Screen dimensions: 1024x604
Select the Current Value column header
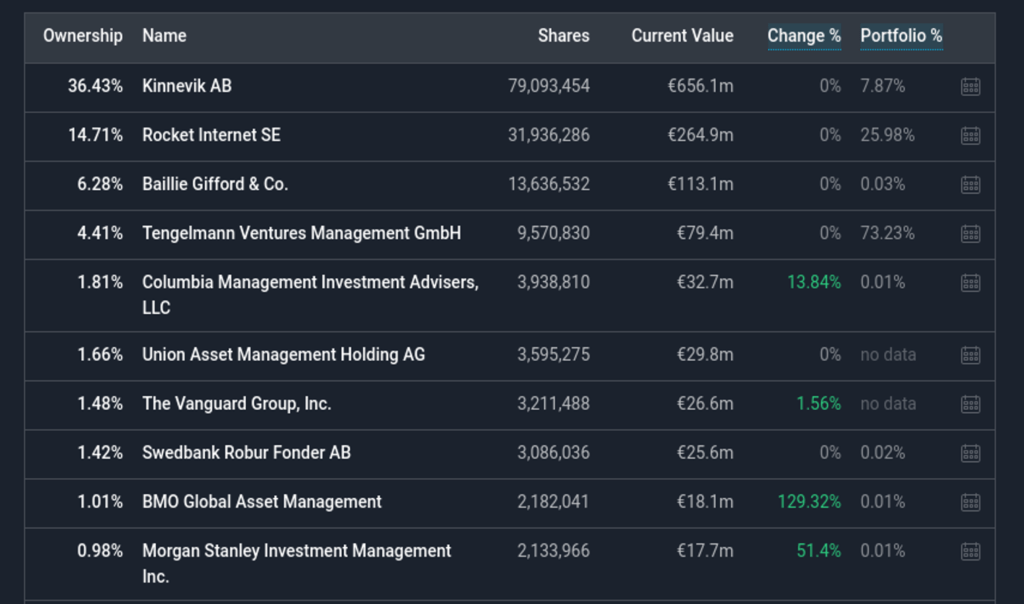pyautogui.click(x=682, y=36)
